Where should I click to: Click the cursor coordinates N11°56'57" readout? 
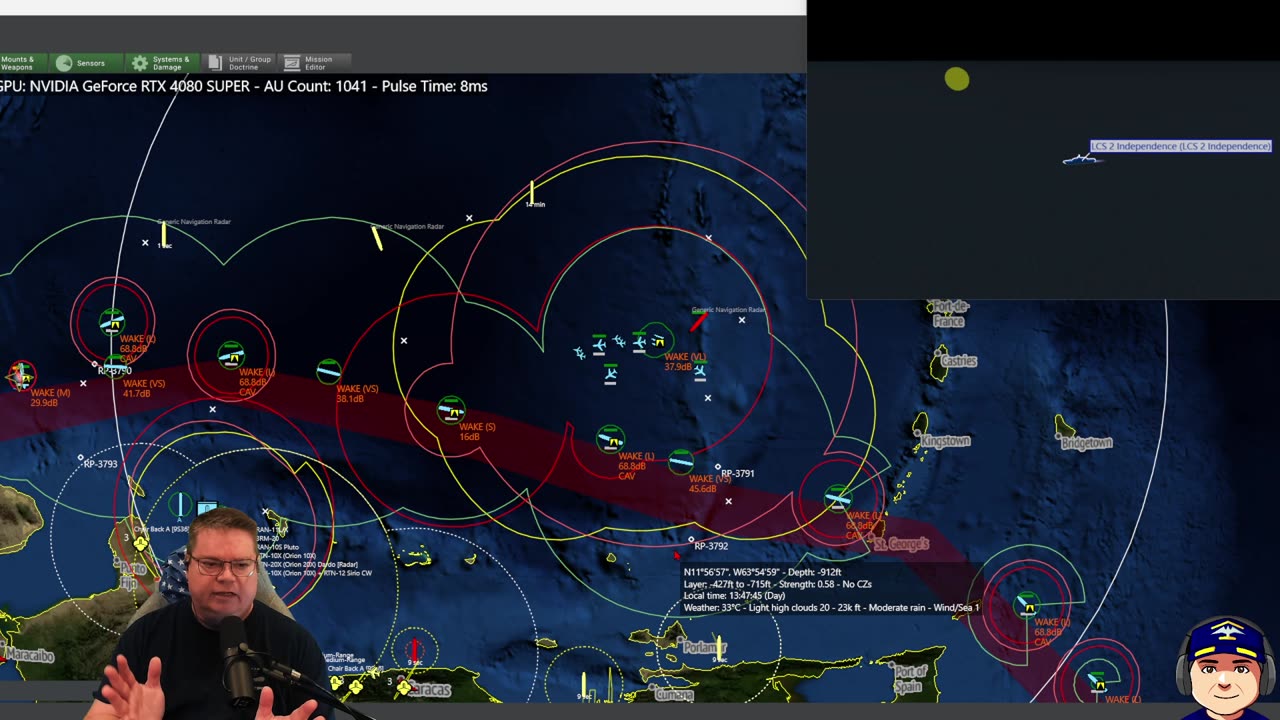[762, 572]
